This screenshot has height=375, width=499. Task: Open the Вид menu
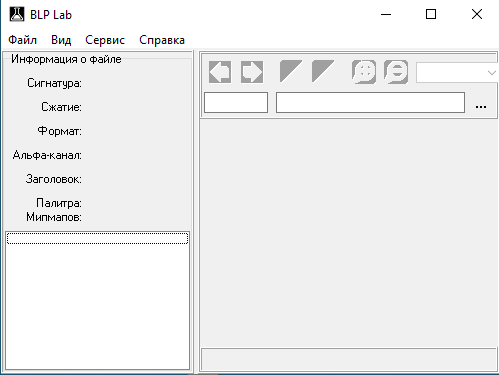[x=61, y=40]
